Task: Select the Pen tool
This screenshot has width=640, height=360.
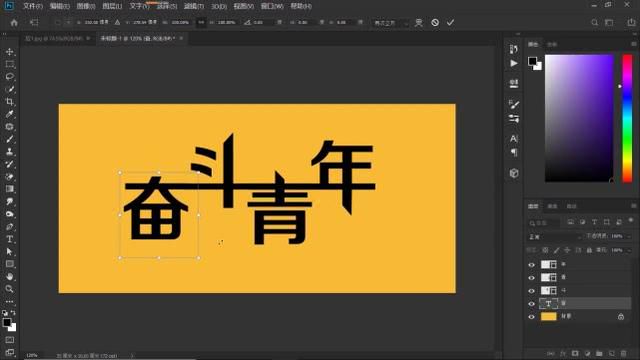Action: pyautogui.click(x=10, y=227)
